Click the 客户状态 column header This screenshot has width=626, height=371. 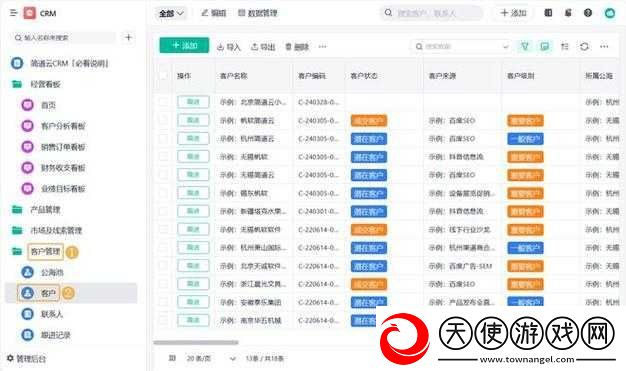coord(364,75)
